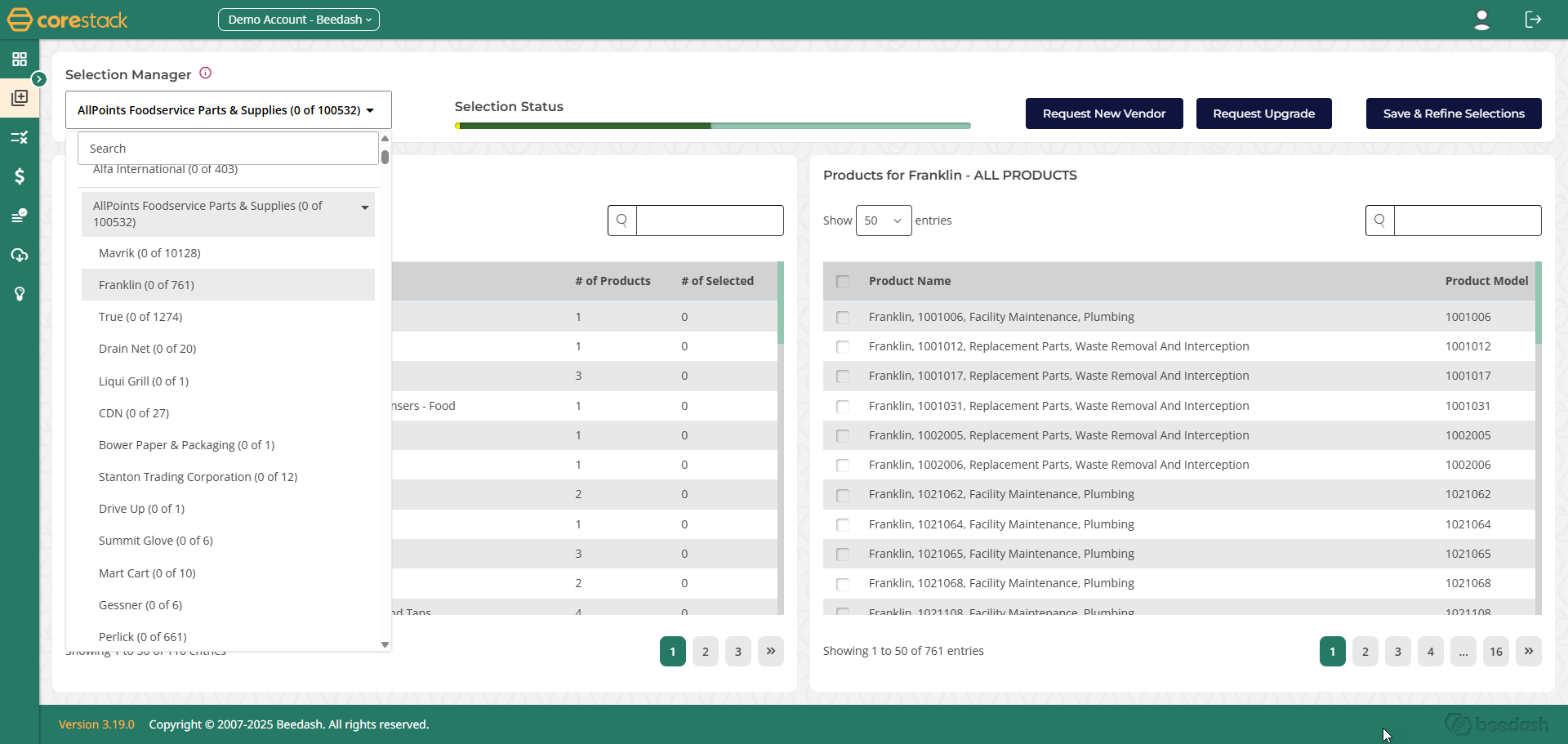Select Gessner (0 of 6) vendor
Screen dimensions: 1568x744
(x=228, y=605)
